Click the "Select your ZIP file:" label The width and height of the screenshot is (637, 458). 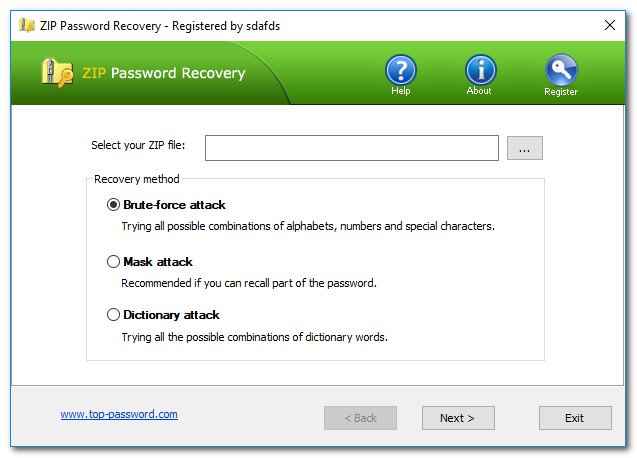(x=138, y=145)
